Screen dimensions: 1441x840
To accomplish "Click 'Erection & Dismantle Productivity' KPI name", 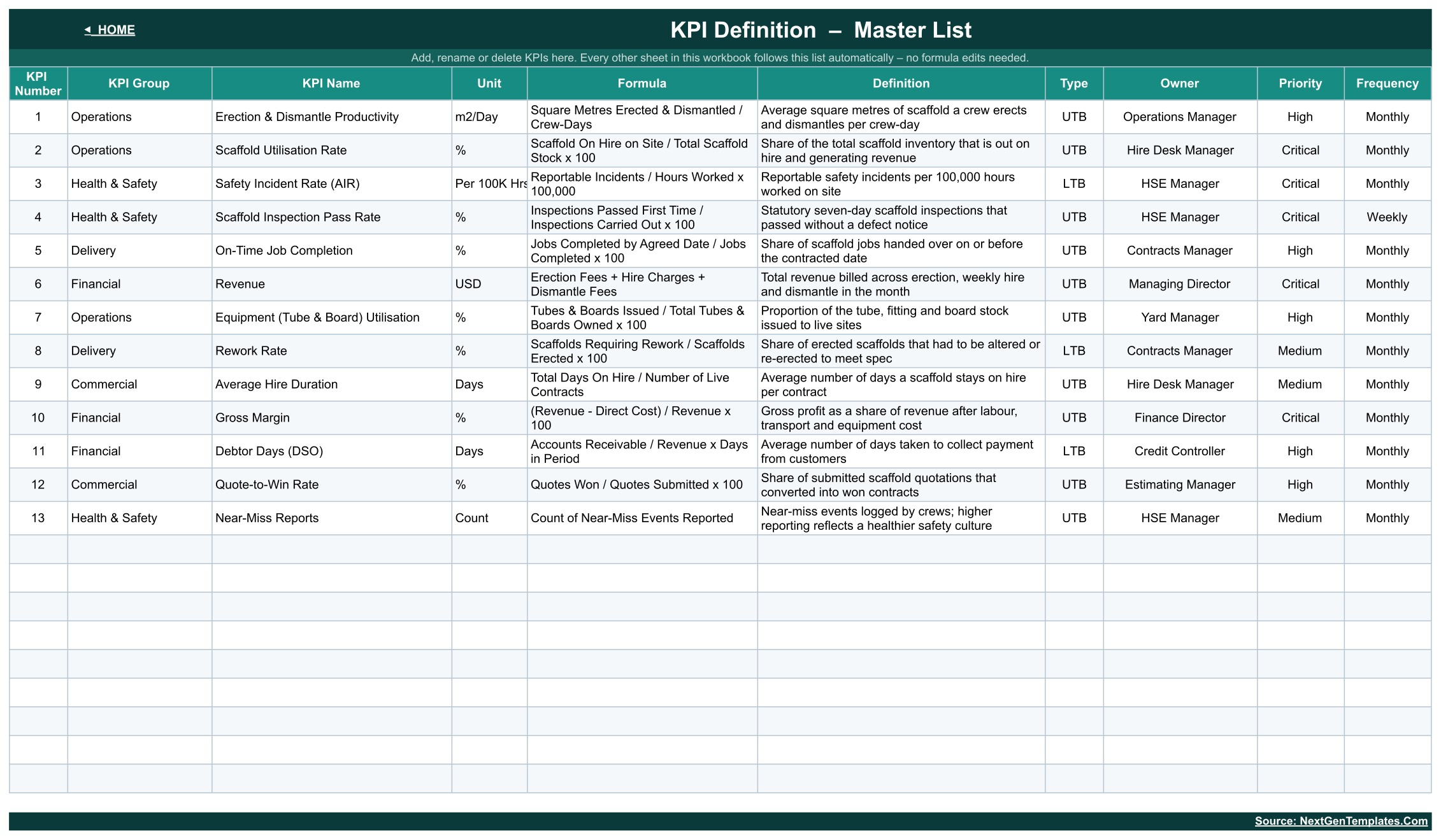I will click(x=331, y=117).
